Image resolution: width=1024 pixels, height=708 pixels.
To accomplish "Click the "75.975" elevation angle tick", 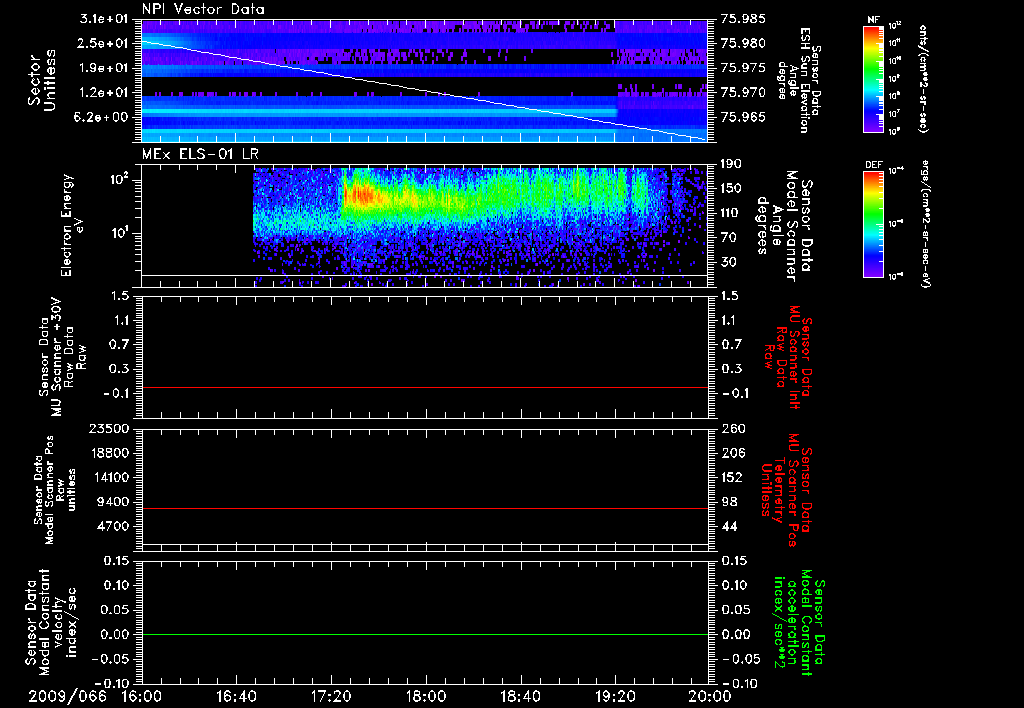I will 743,68.
